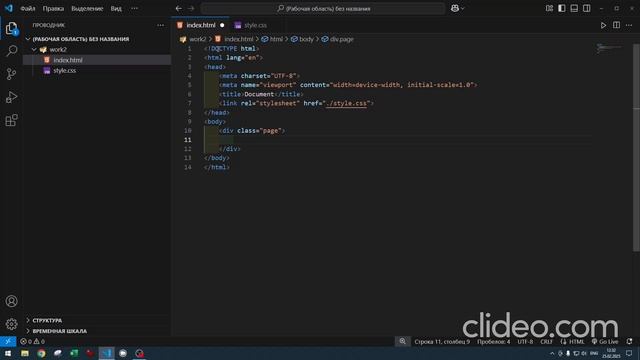Screen dimensions: 640x360
Task: Start Go Live server
Action: point(605,341)
